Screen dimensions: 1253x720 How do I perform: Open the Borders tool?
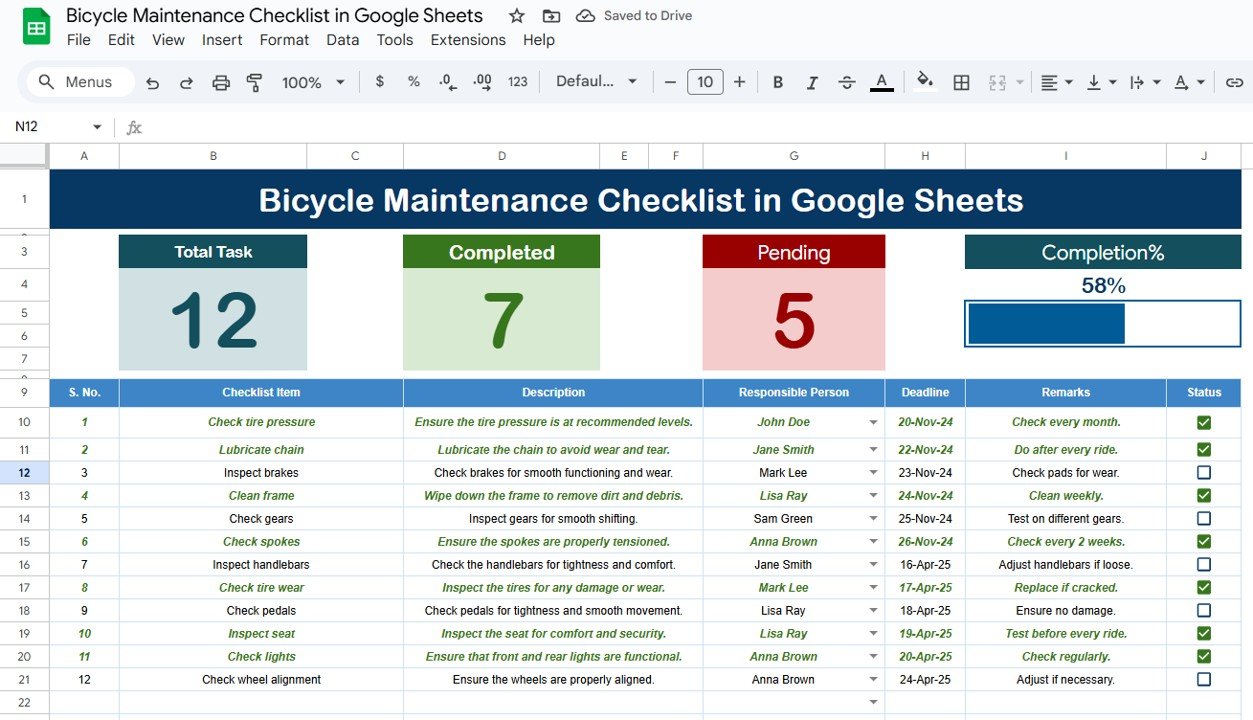pos(961,82)
